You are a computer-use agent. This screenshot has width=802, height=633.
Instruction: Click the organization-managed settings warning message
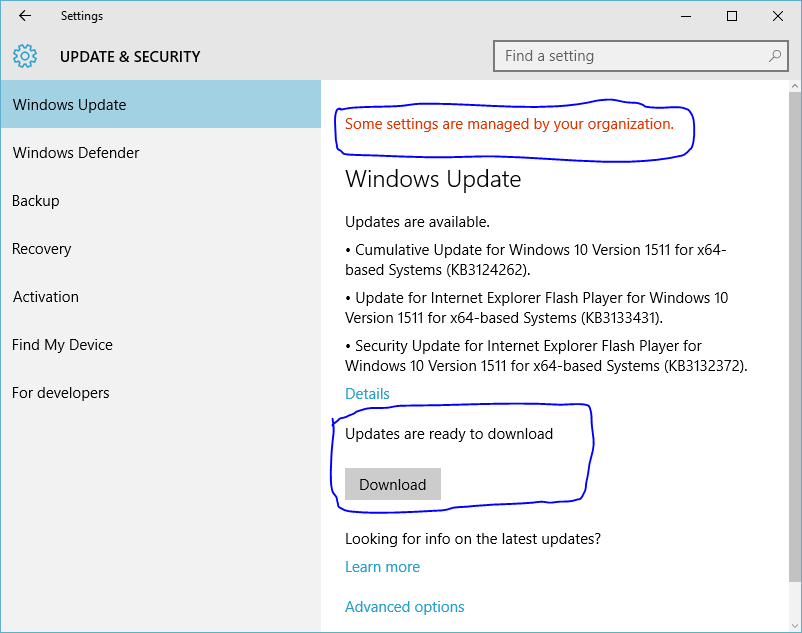tap(508, 124)
